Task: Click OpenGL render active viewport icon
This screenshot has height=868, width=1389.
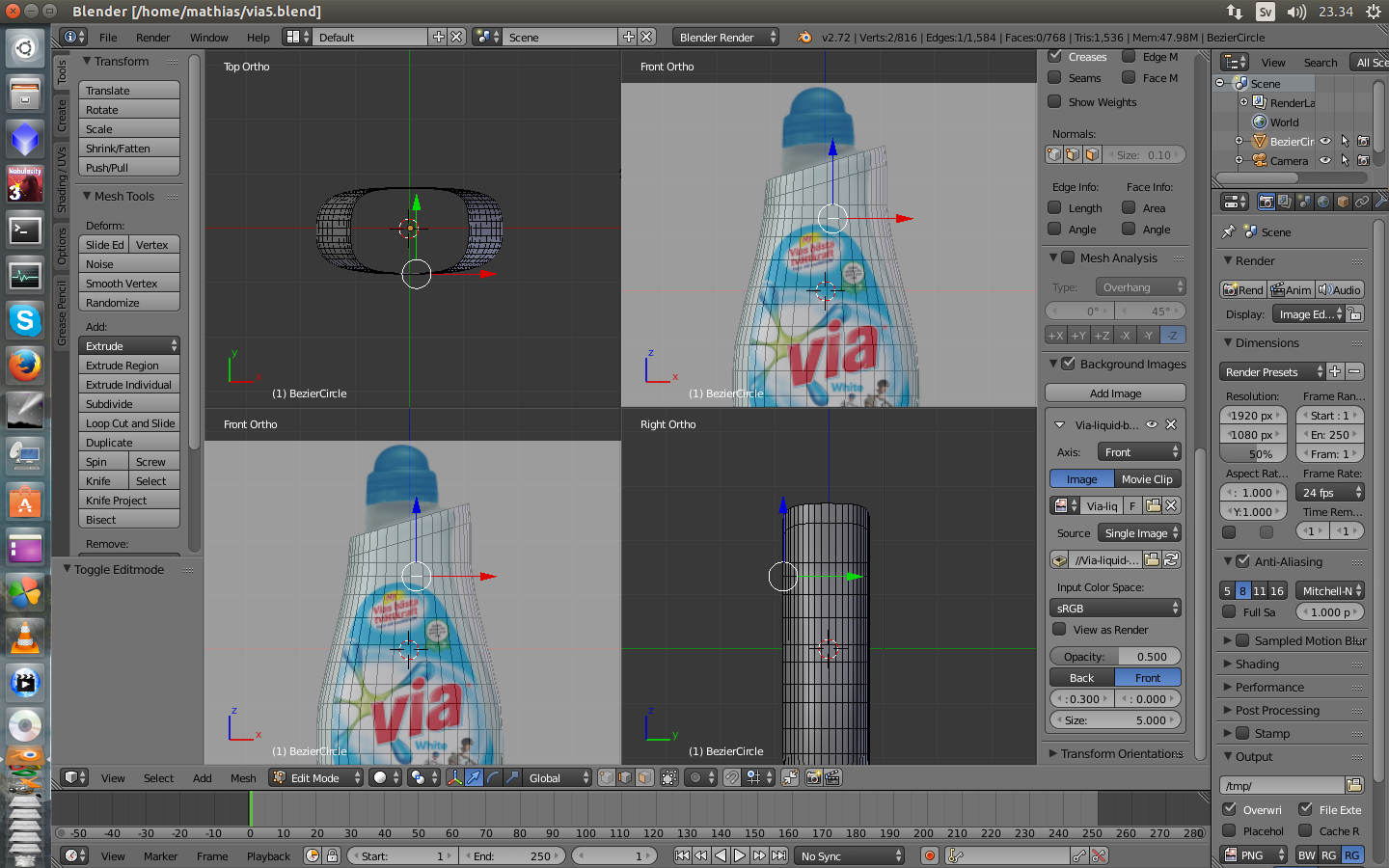Action: 814,777
